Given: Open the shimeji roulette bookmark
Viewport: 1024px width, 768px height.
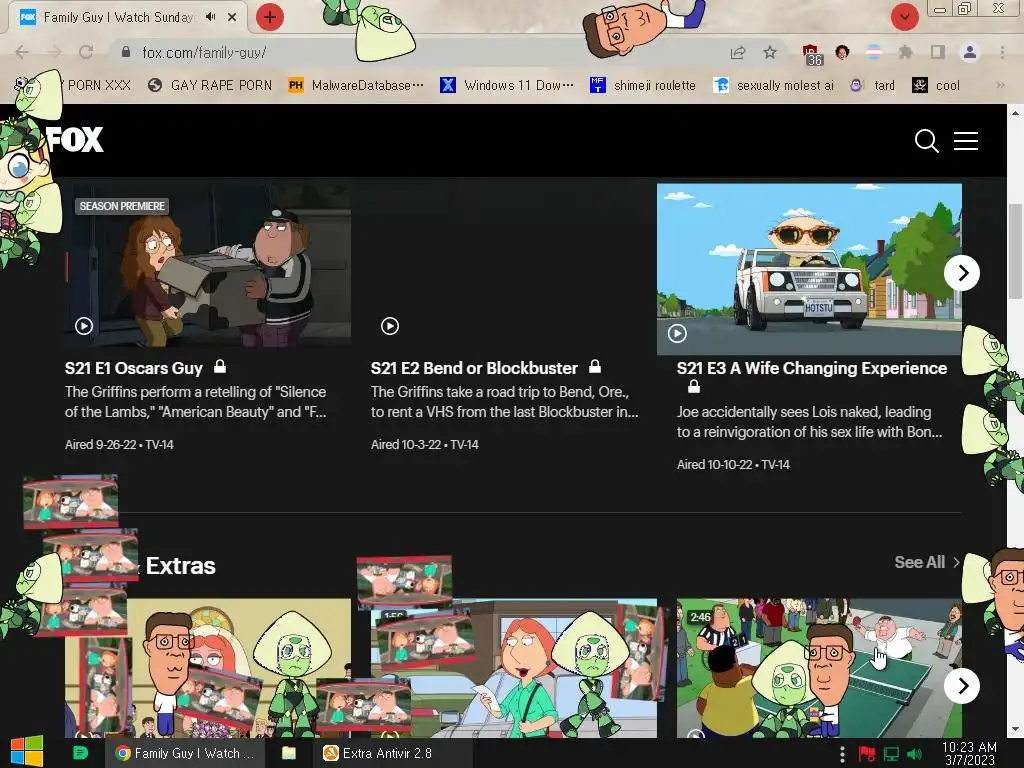Looking at the screenshot, I should 643,86.
